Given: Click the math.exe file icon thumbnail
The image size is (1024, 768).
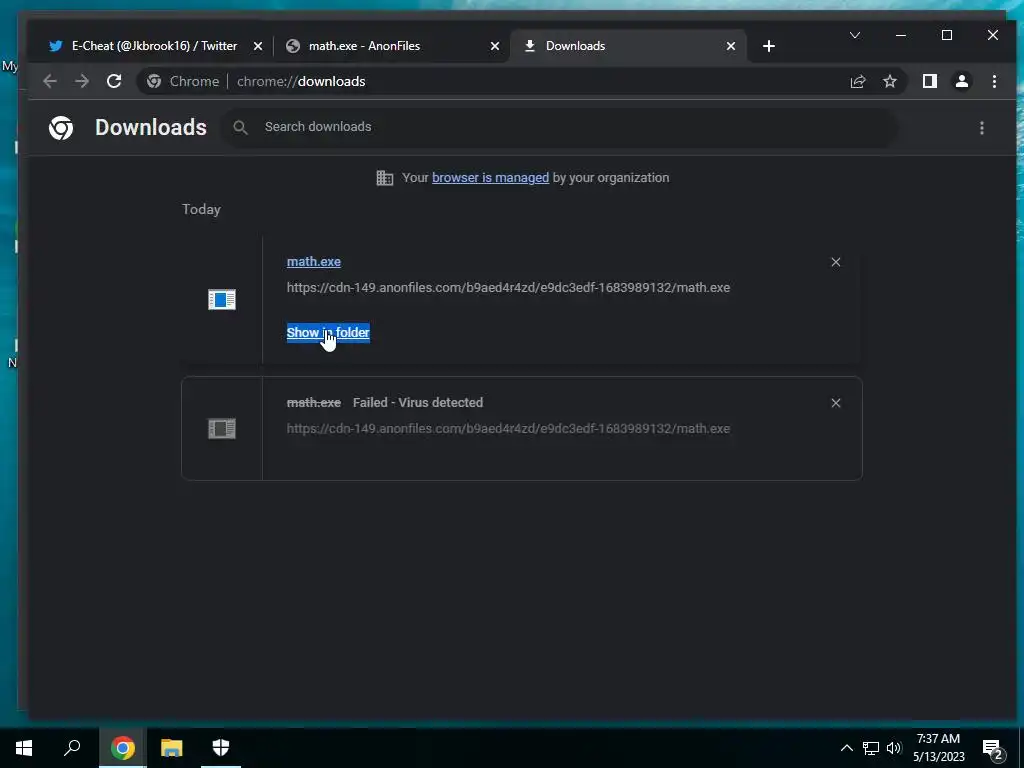Looking at the screenshot, I should [x=222, y=300].
